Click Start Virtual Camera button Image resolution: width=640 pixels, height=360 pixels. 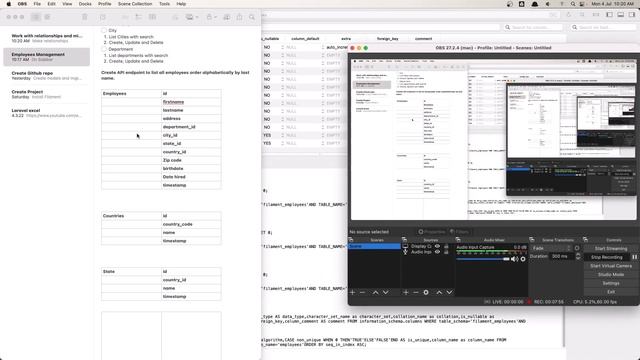(611, 266)
